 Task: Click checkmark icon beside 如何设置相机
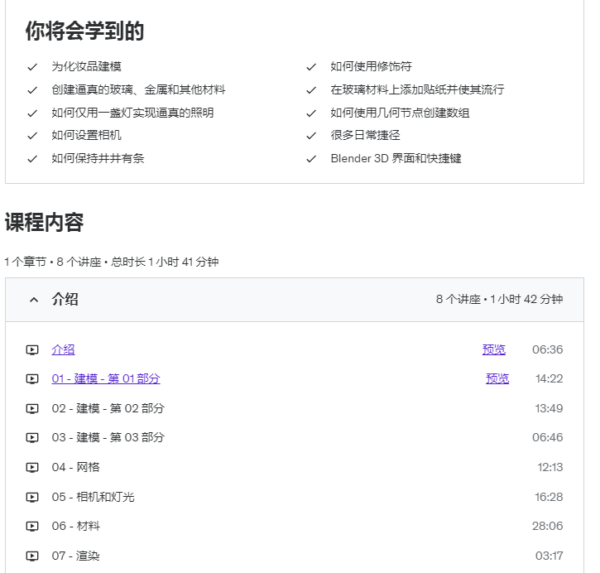point(33,136)
